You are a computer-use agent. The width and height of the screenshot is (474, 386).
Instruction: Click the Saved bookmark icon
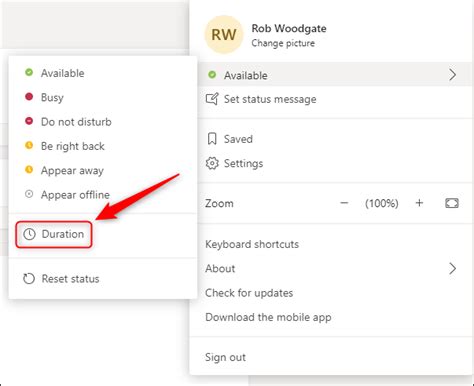pyautogui.click(x=212, y=139)
